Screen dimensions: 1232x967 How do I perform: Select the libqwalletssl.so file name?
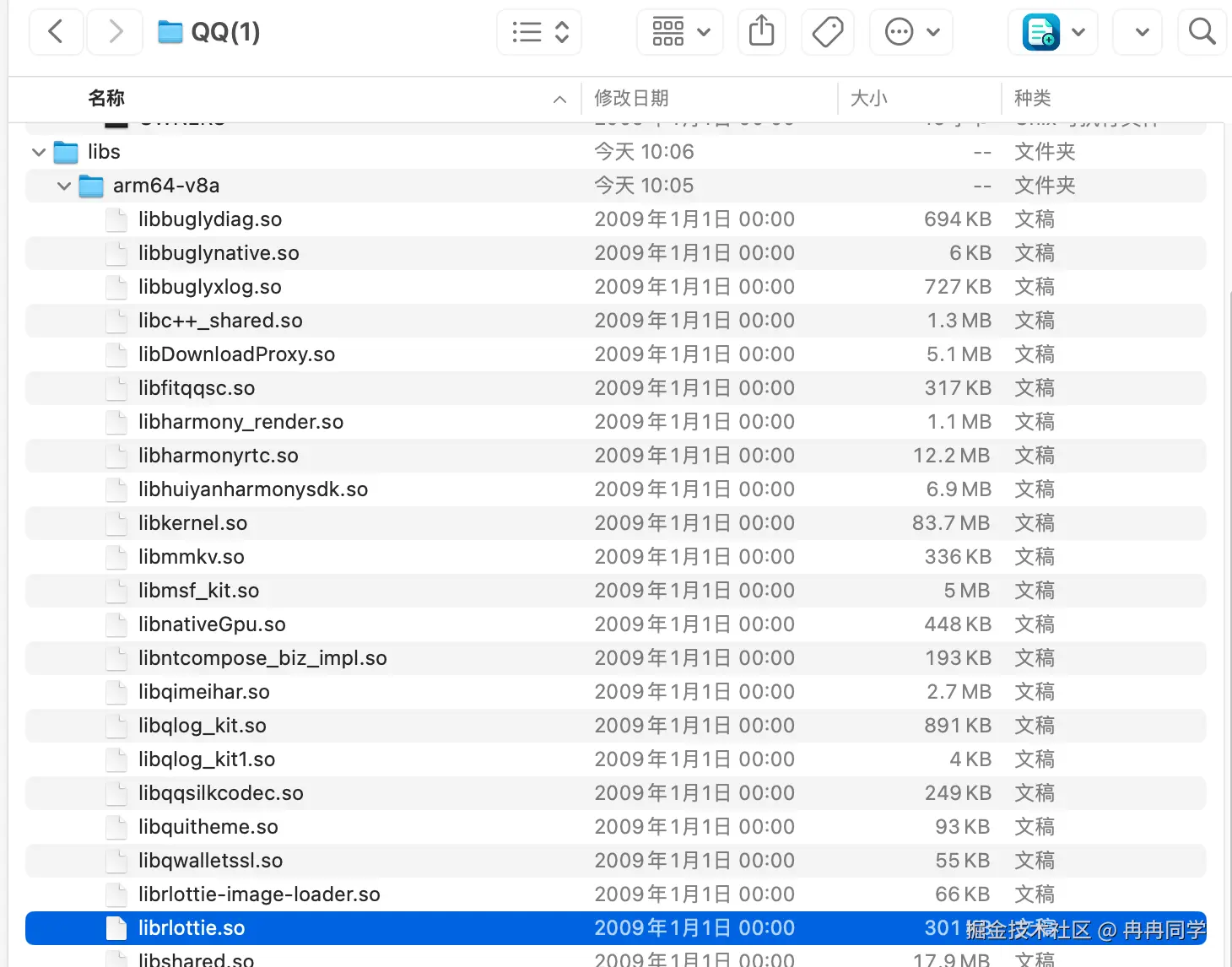point(211,861)
